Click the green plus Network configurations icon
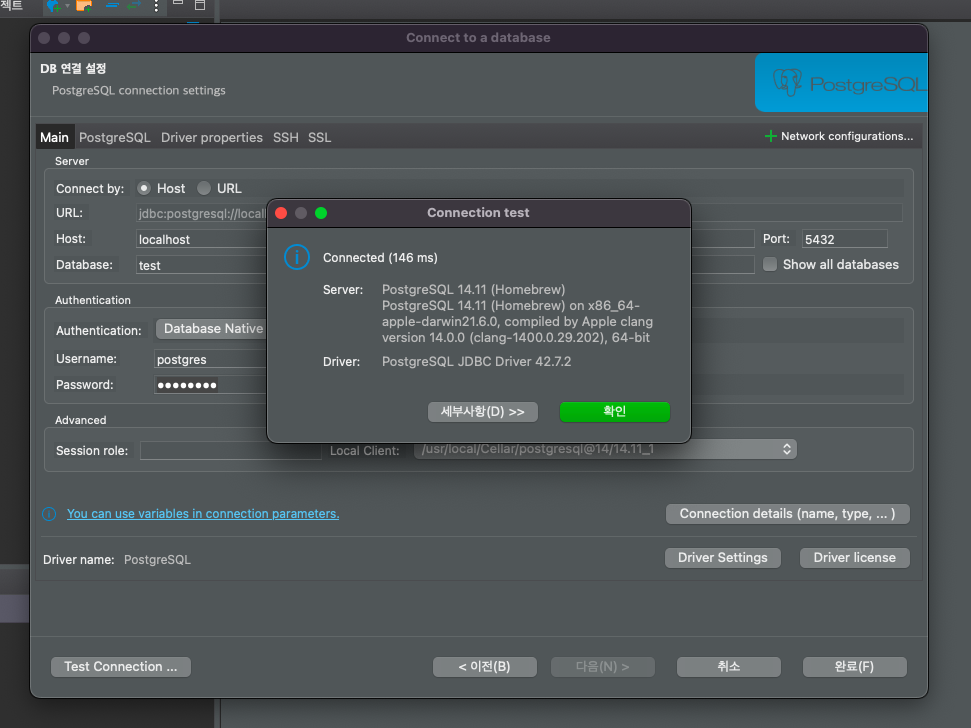The width and height of the screenshot is (971, 728). tap(770, 136)
